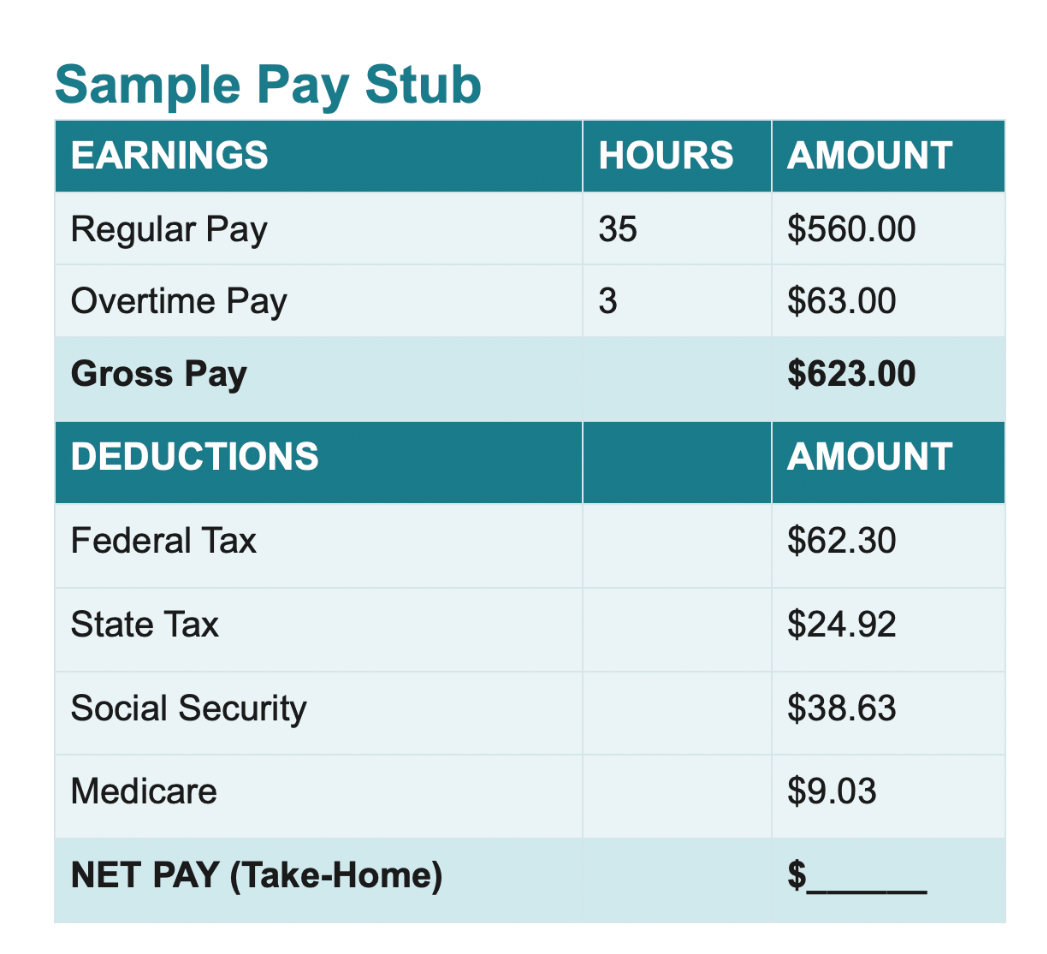The width and height of the screenshot is (1047, 954).
Task: Select the Medicare amount $9.03
Action: point(831,792)
